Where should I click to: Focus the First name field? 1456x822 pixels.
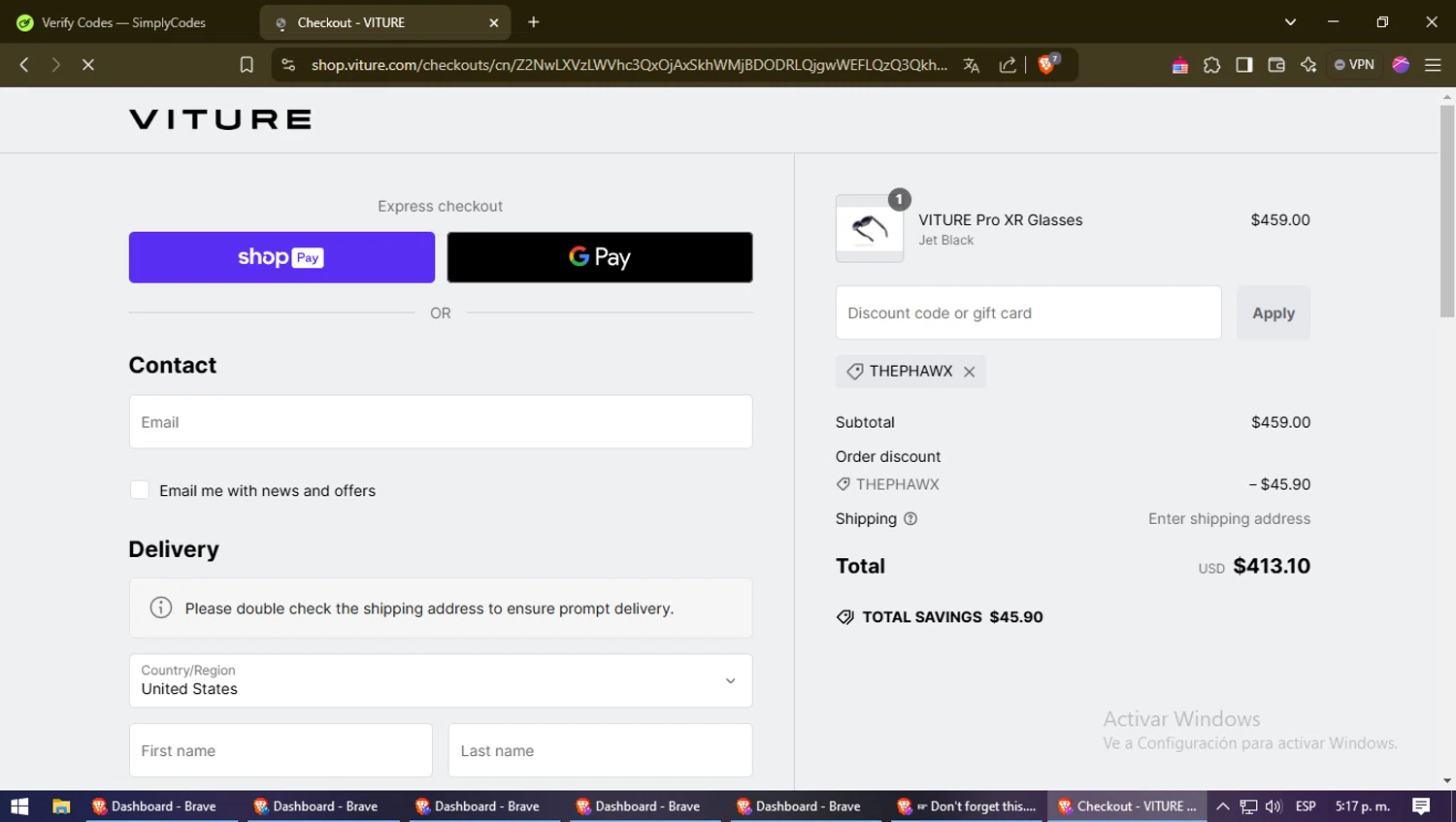pos(281,750)
